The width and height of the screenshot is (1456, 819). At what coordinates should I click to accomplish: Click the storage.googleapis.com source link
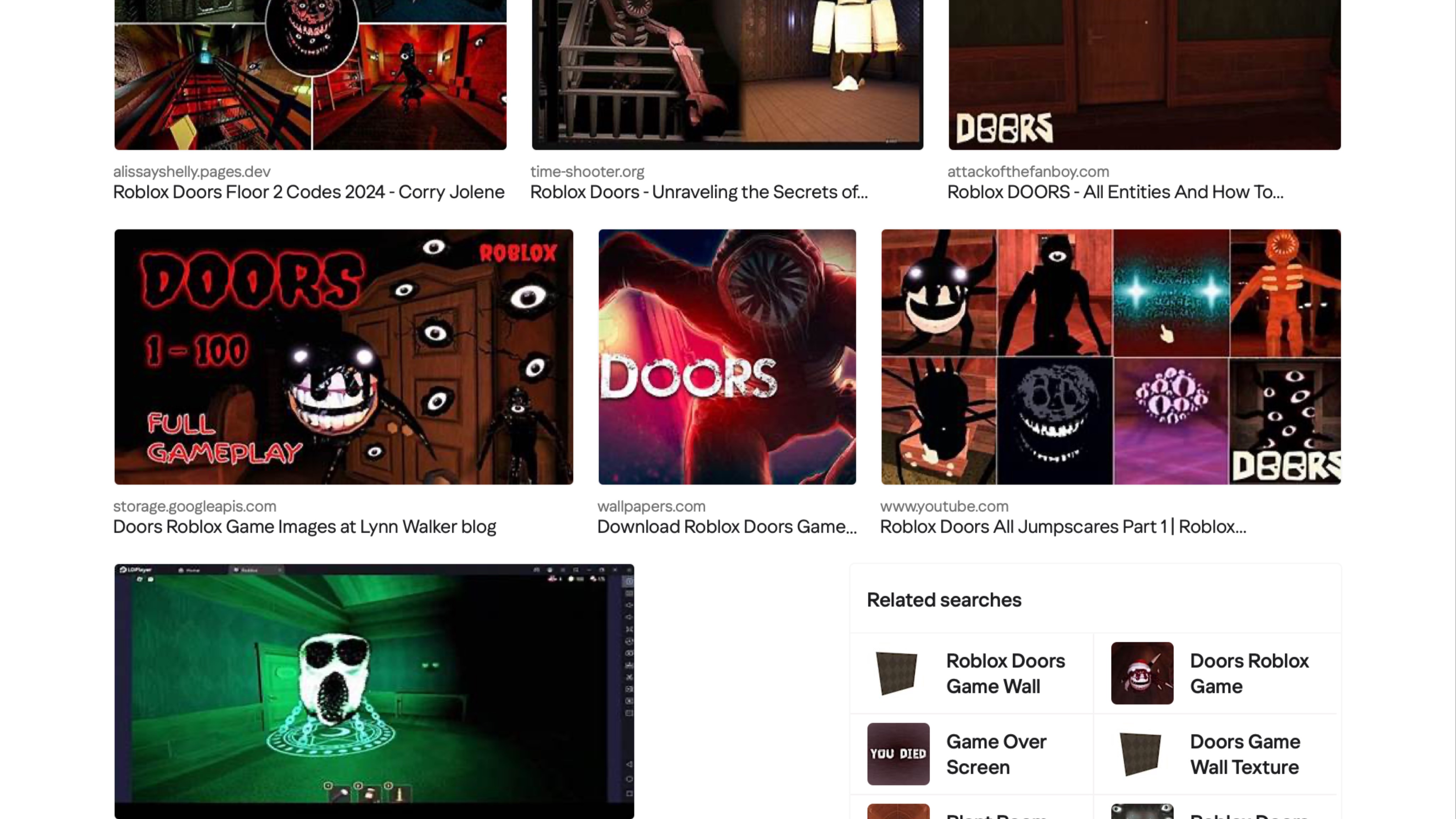(x=195, y=506)
